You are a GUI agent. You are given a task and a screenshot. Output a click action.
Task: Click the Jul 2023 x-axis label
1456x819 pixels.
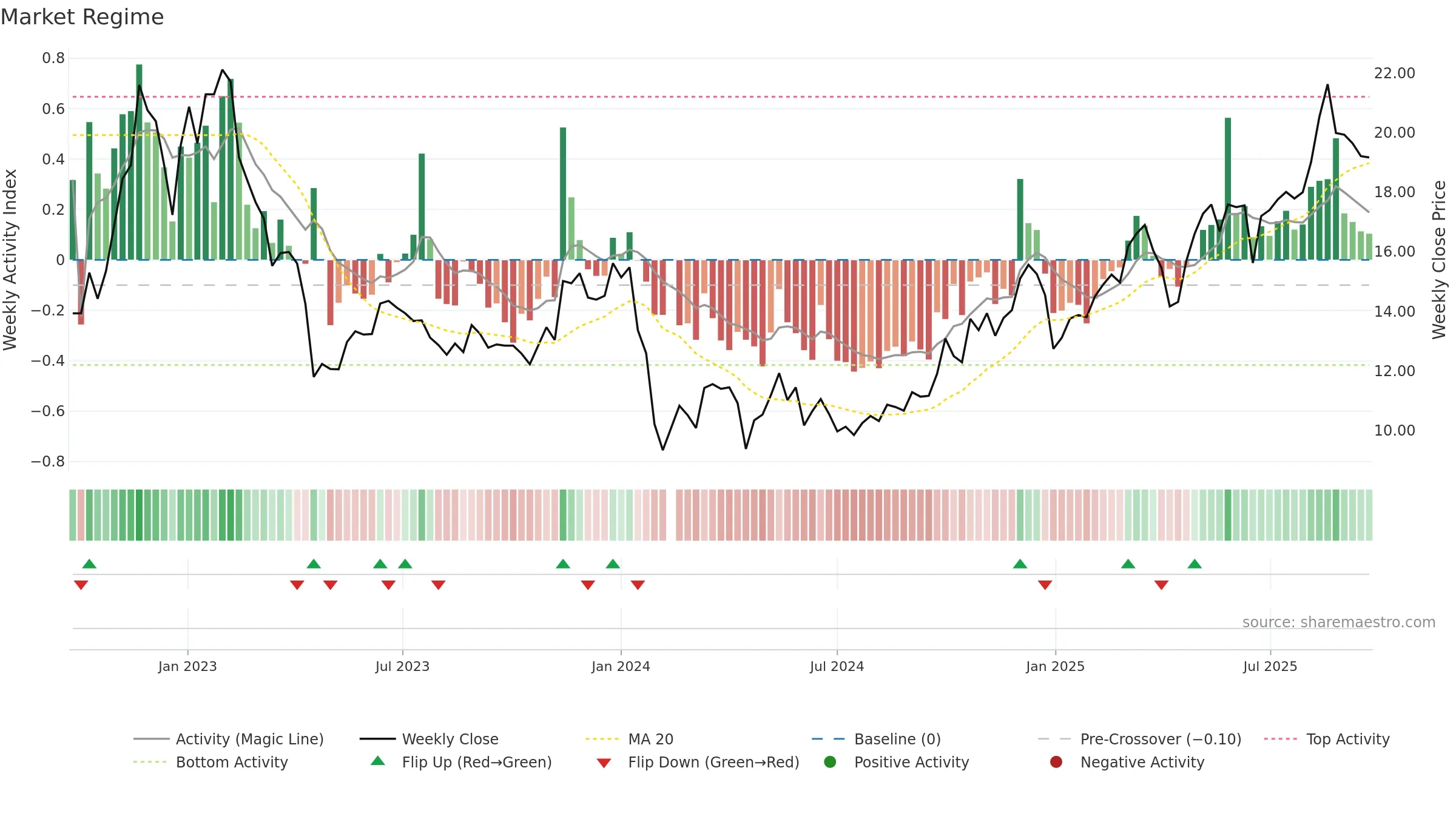tap(402, 666)
